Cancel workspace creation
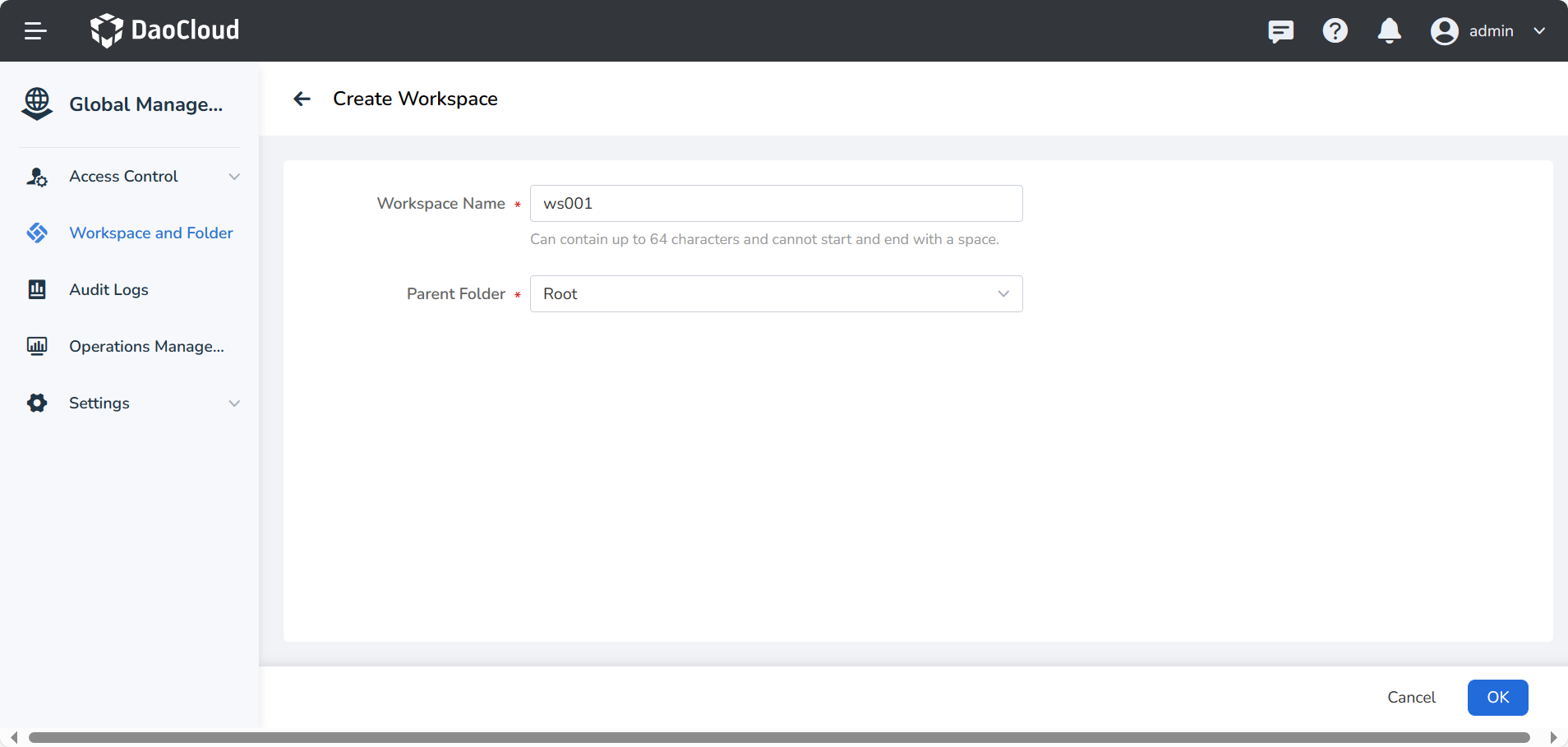 [x=1411, y=698]
